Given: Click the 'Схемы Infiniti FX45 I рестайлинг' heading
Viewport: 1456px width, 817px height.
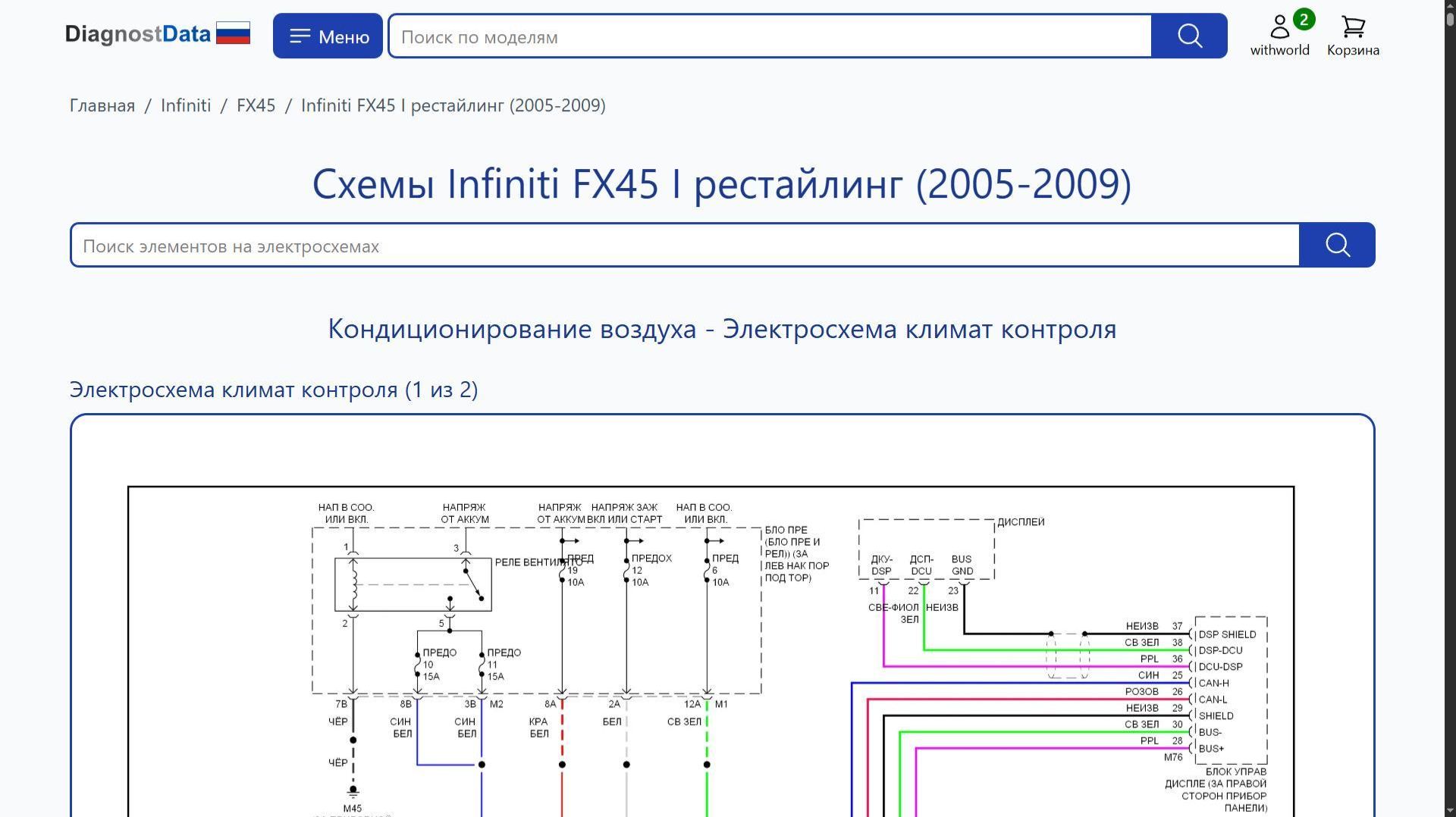Looking at the screenshot, I should tap(722, 183).
